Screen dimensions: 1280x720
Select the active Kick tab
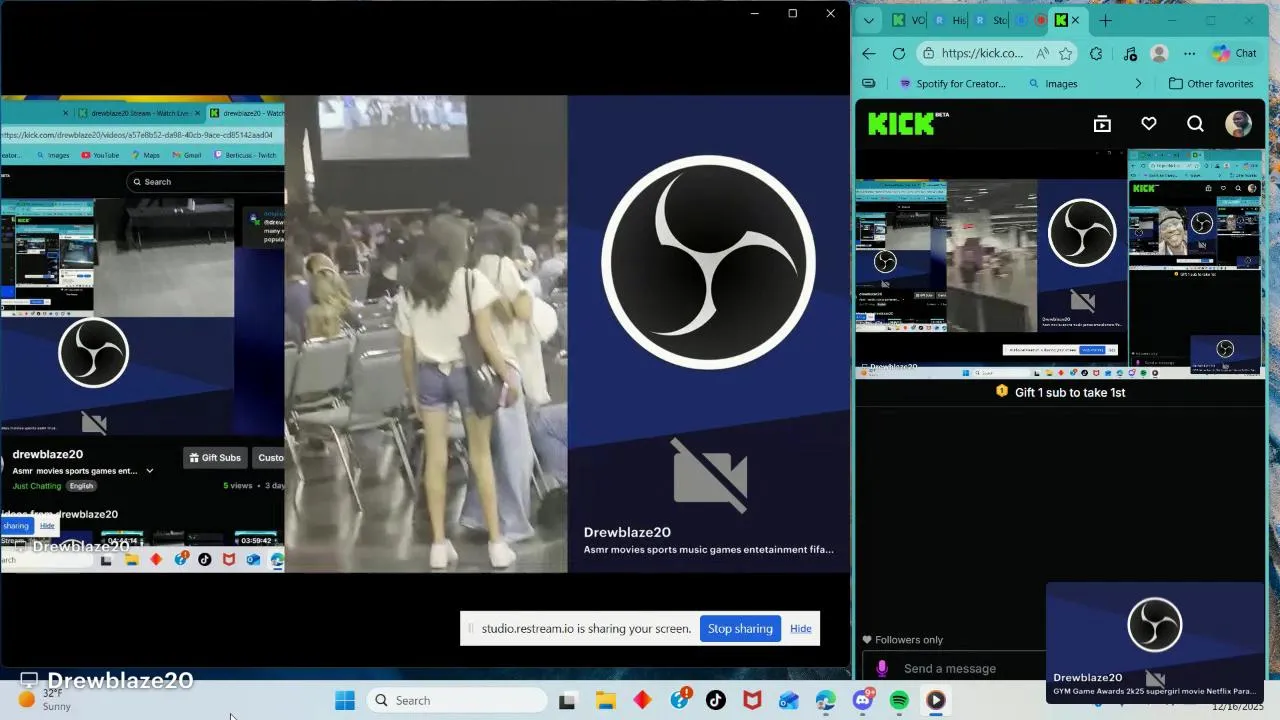point(1061,20)
